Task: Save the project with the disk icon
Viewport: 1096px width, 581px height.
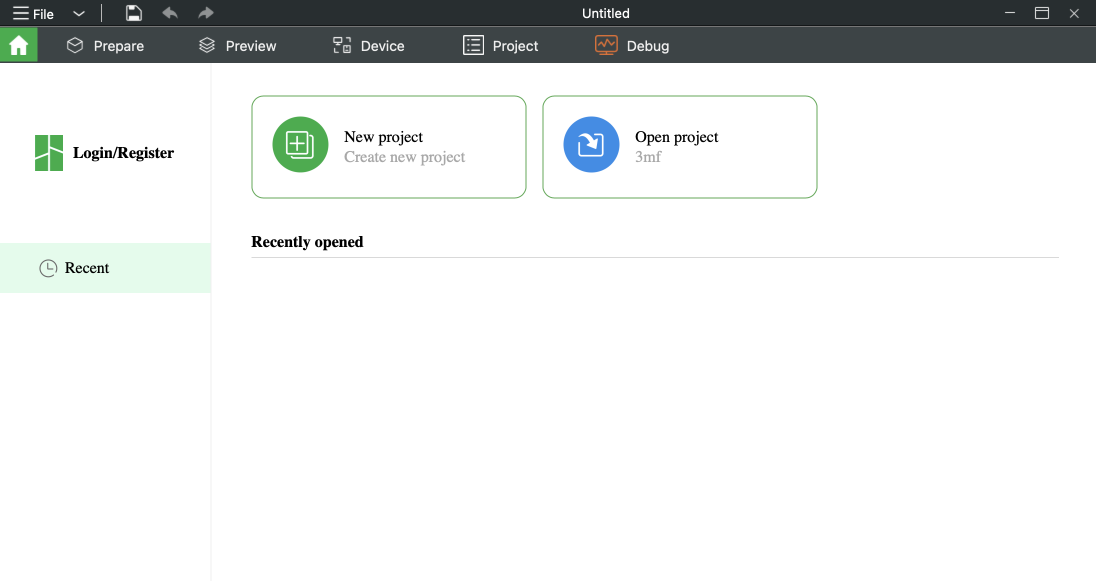Action: (134, 13)
